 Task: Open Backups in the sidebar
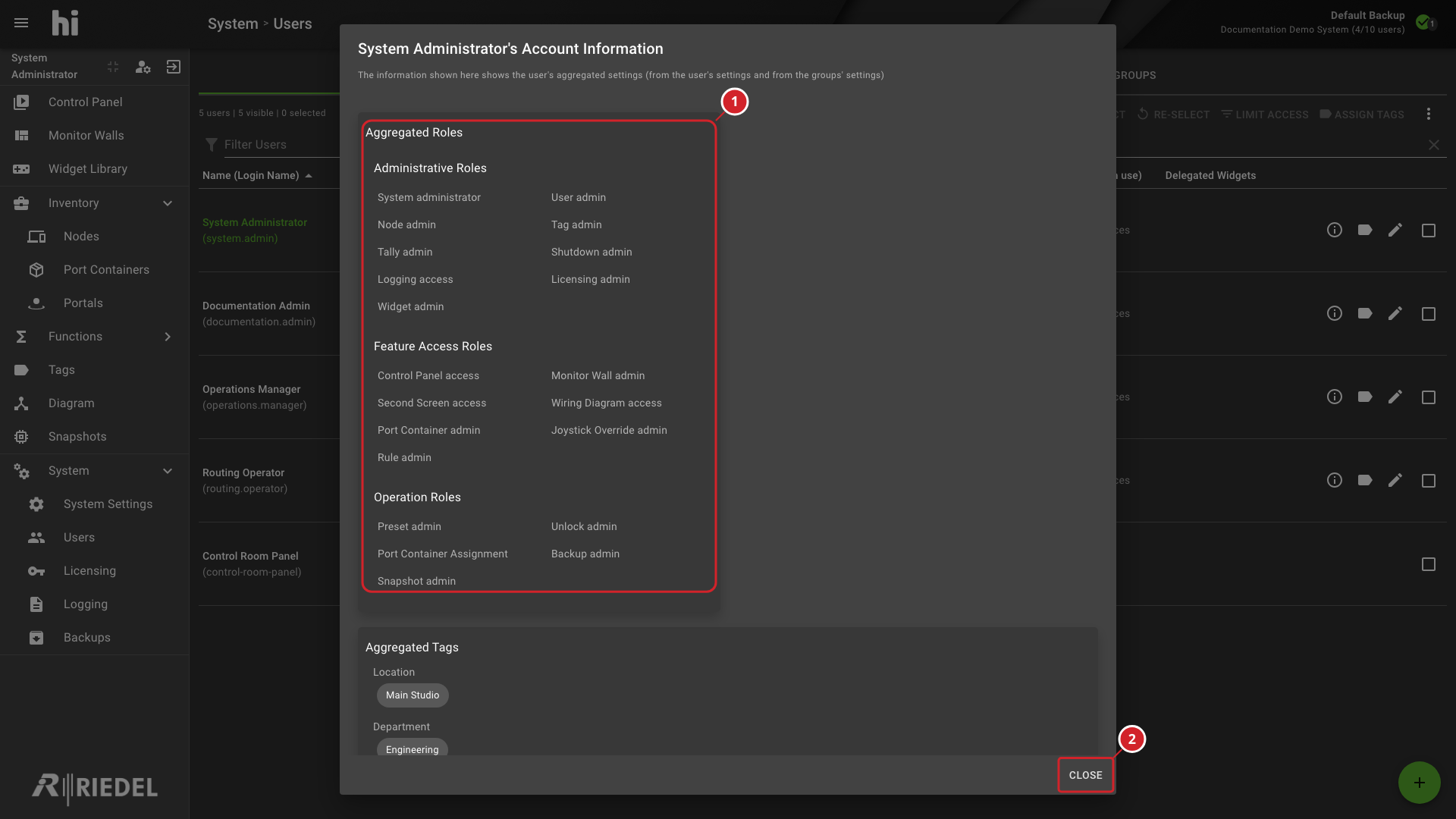[94, 637]
